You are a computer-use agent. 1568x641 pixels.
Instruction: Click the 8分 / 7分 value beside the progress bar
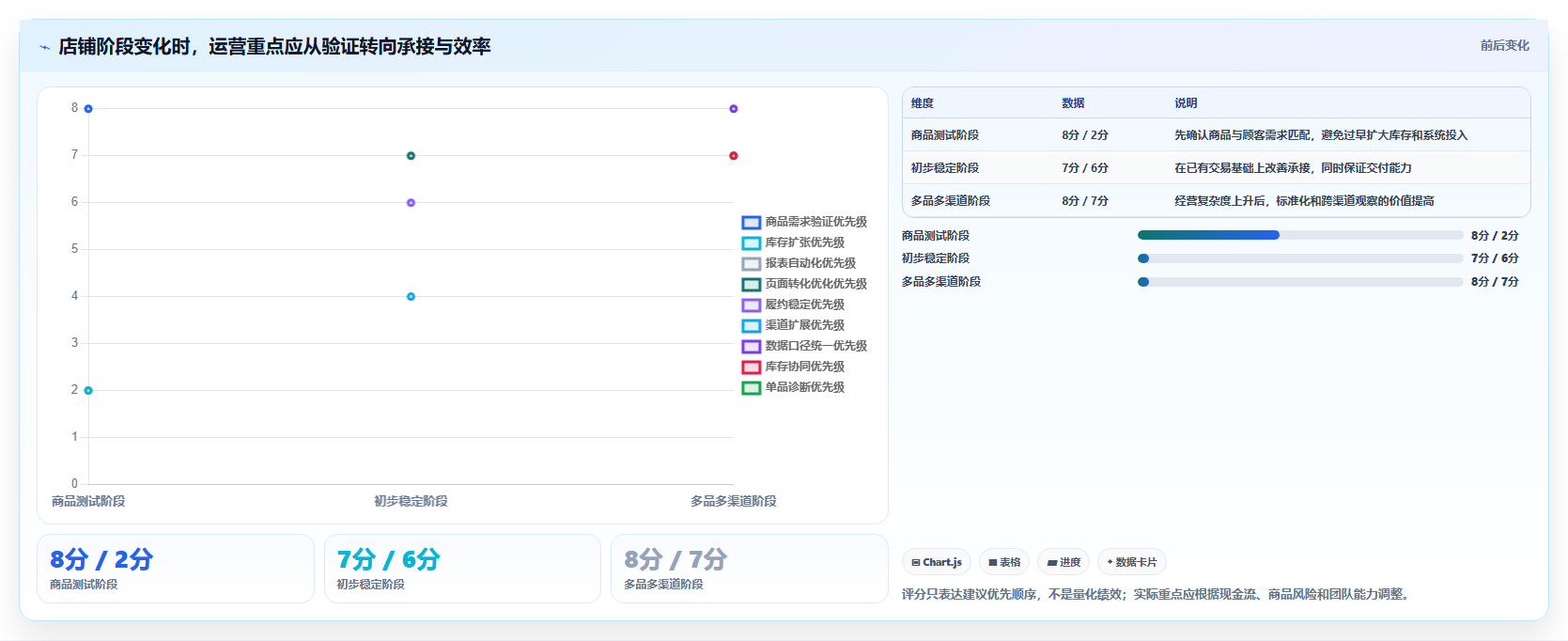[1495, 282]
